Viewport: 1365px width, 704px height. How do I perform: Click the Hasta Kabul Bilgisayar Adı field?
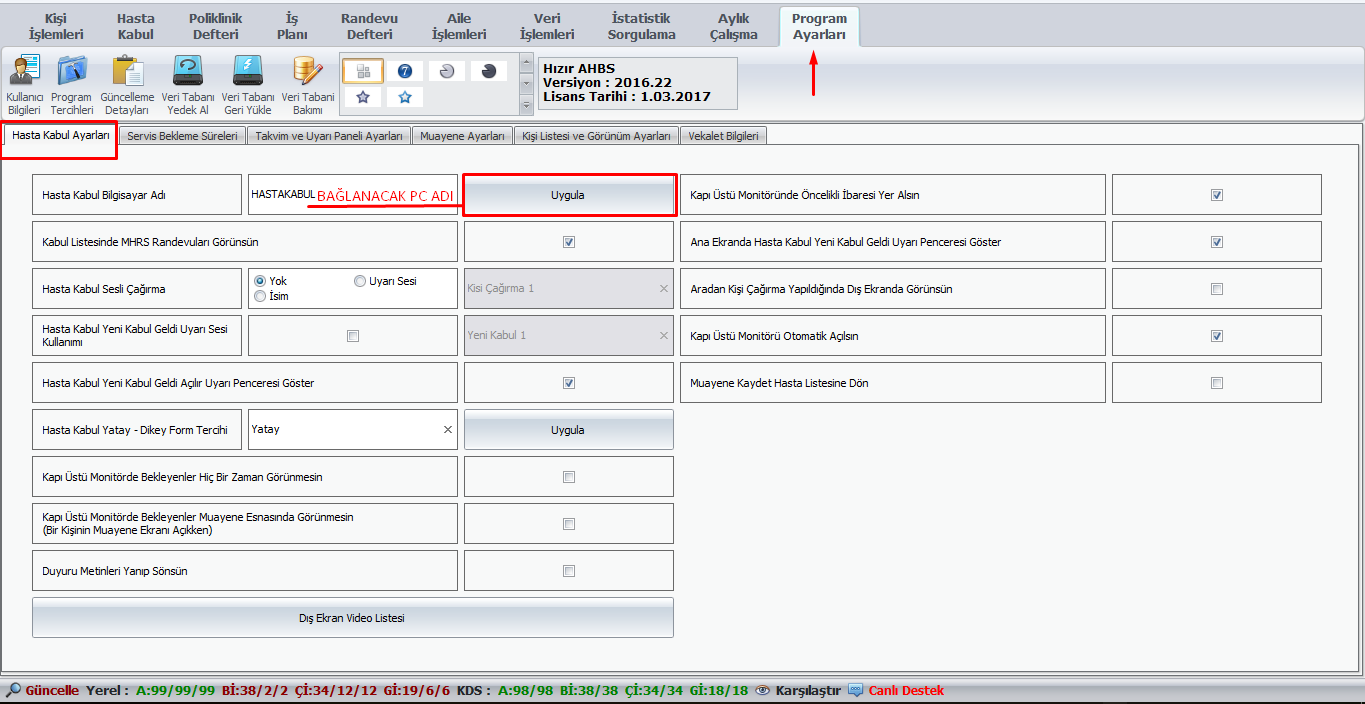282,194
